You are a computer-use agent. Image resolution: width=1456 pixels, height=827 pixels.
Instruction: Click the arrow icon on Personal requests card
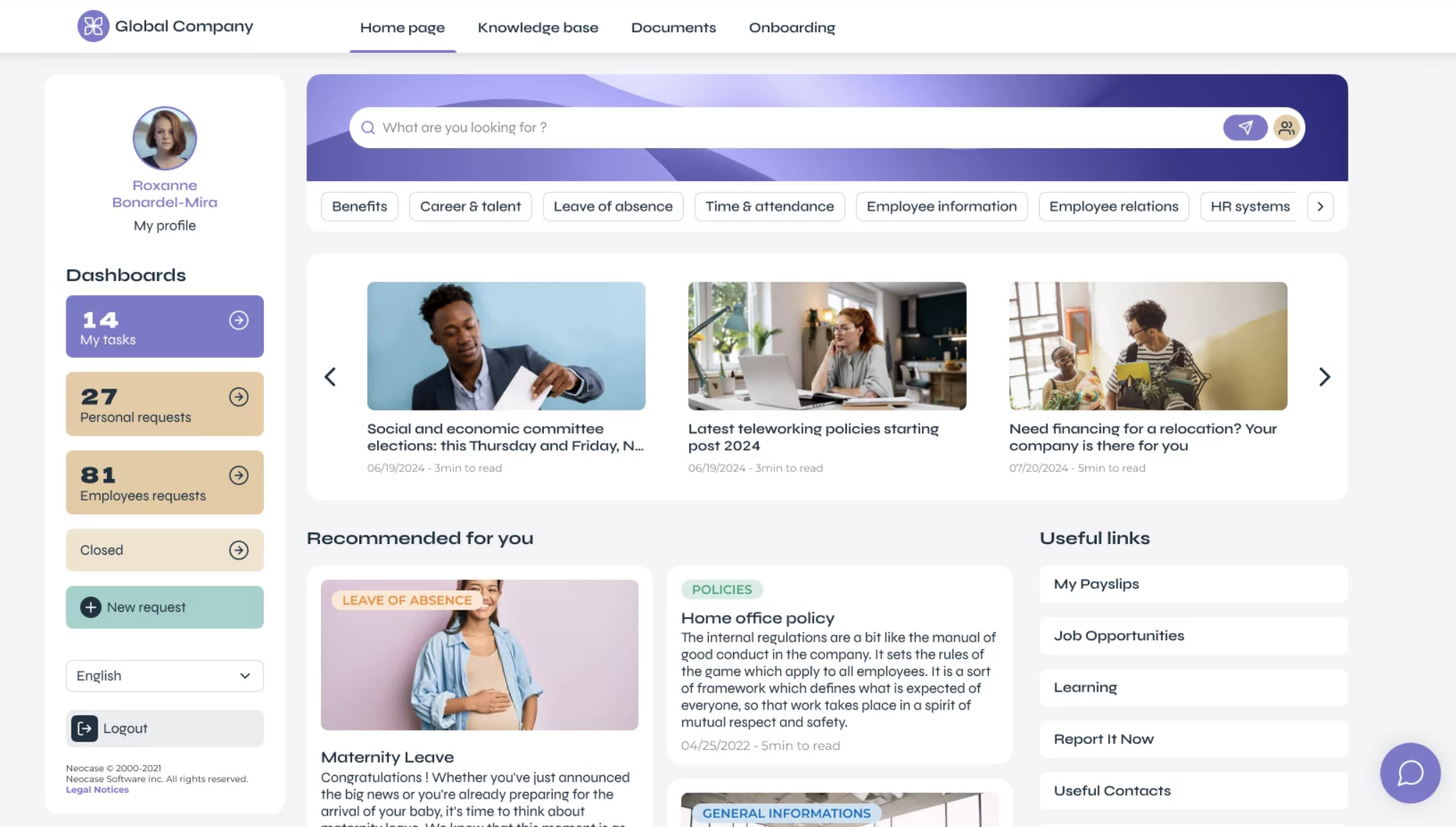tap(239, 397)
